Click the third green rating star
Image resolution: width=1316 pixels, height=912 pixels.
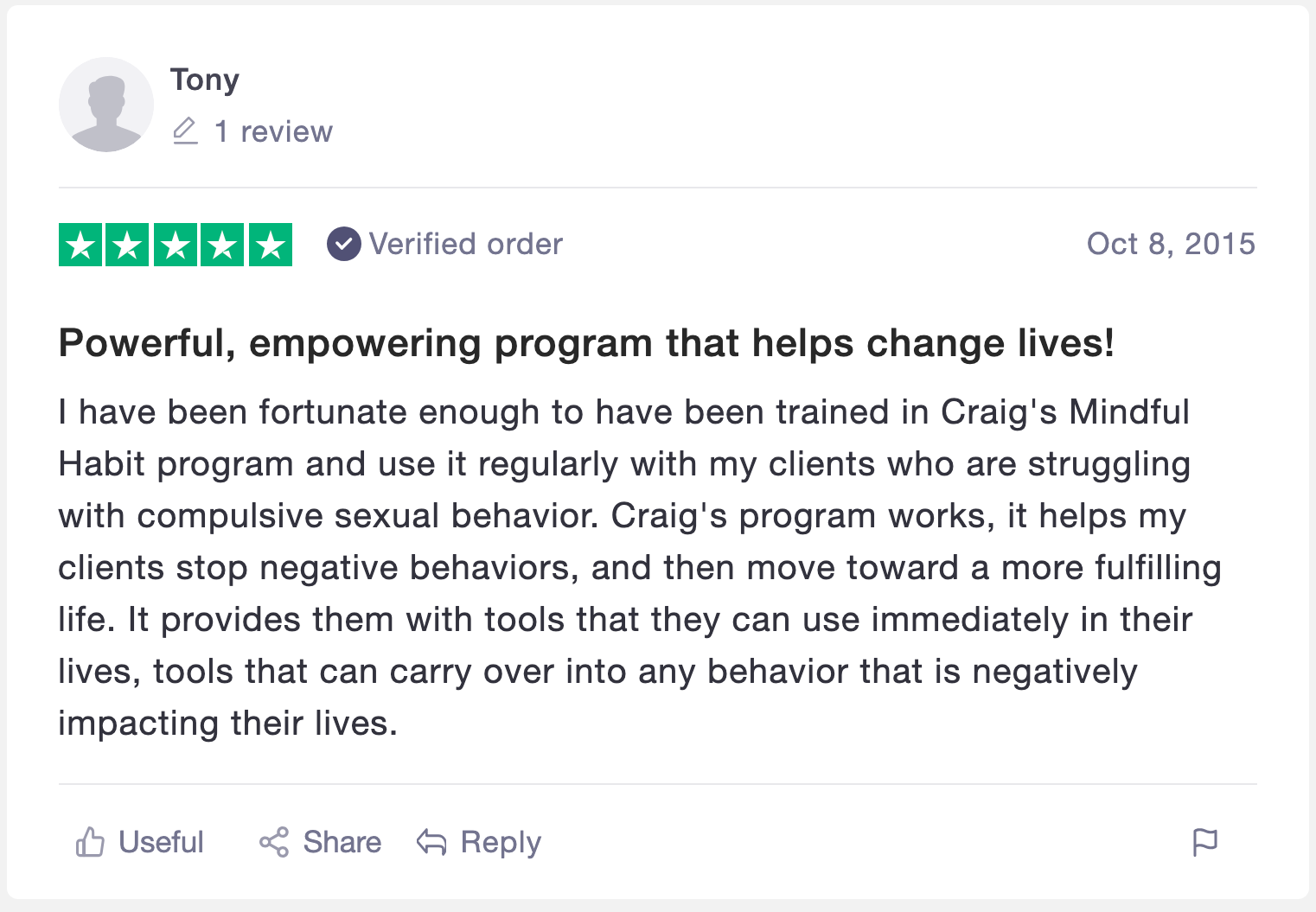point(176,246)
